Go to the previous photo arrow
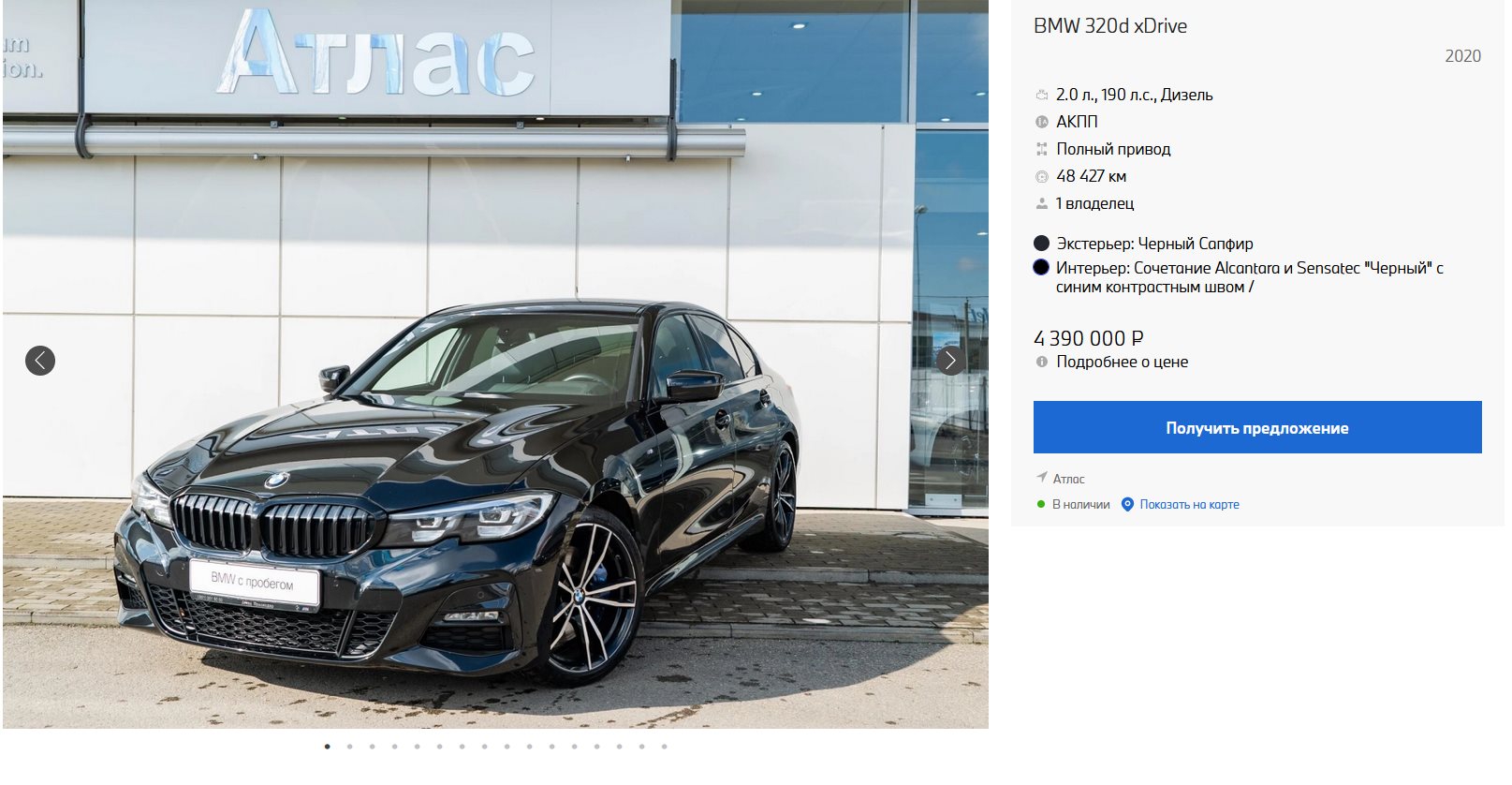This screenshot has height=785, width=1512. pos(40,361)
